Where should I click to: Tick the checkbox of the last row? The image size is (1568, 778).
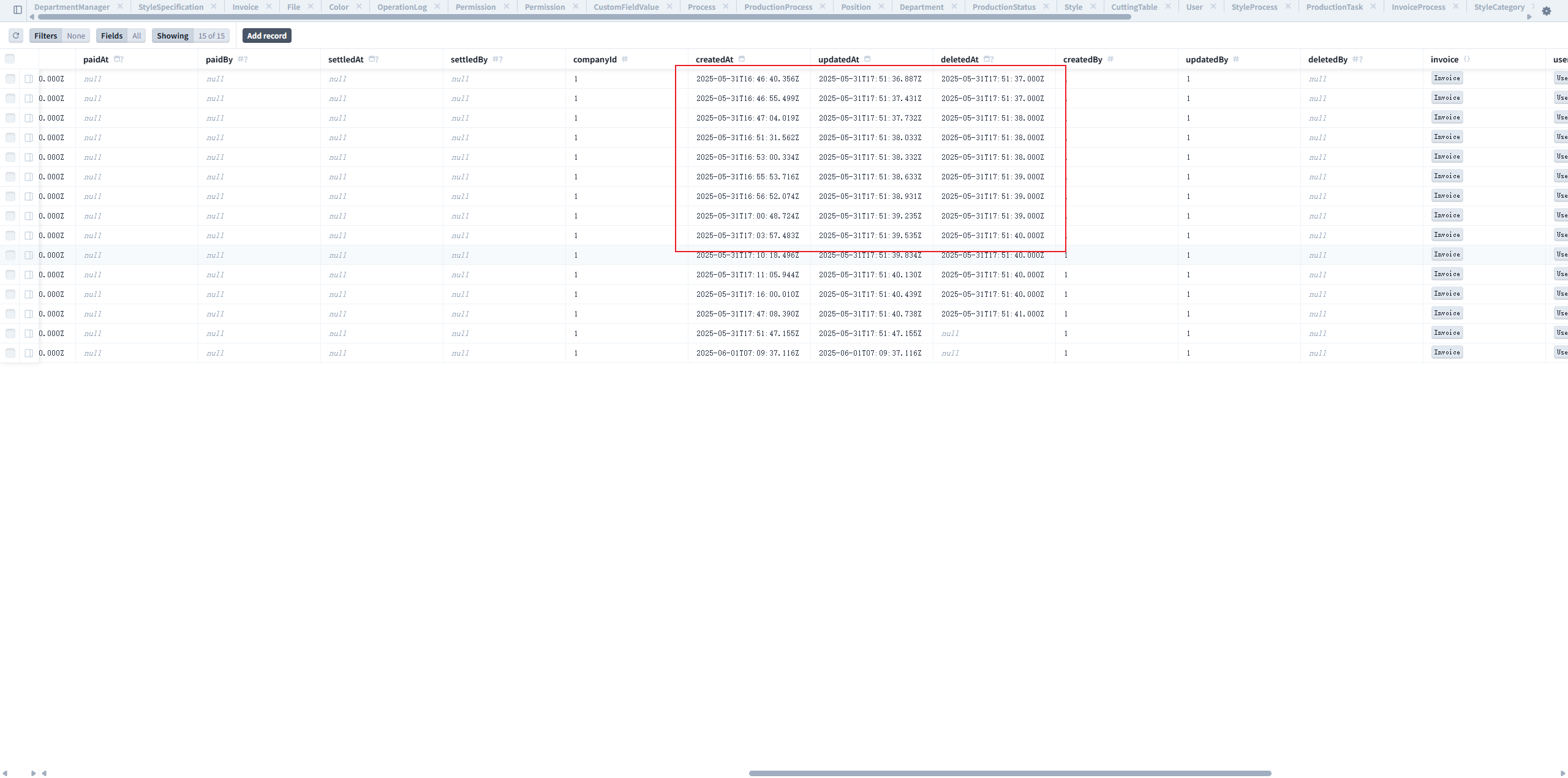10,353
